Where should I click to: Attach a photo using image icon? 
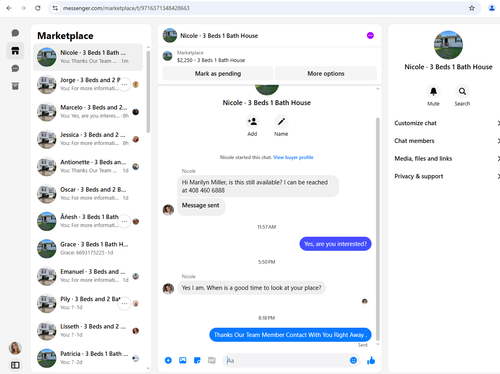(x=183, y=360)
